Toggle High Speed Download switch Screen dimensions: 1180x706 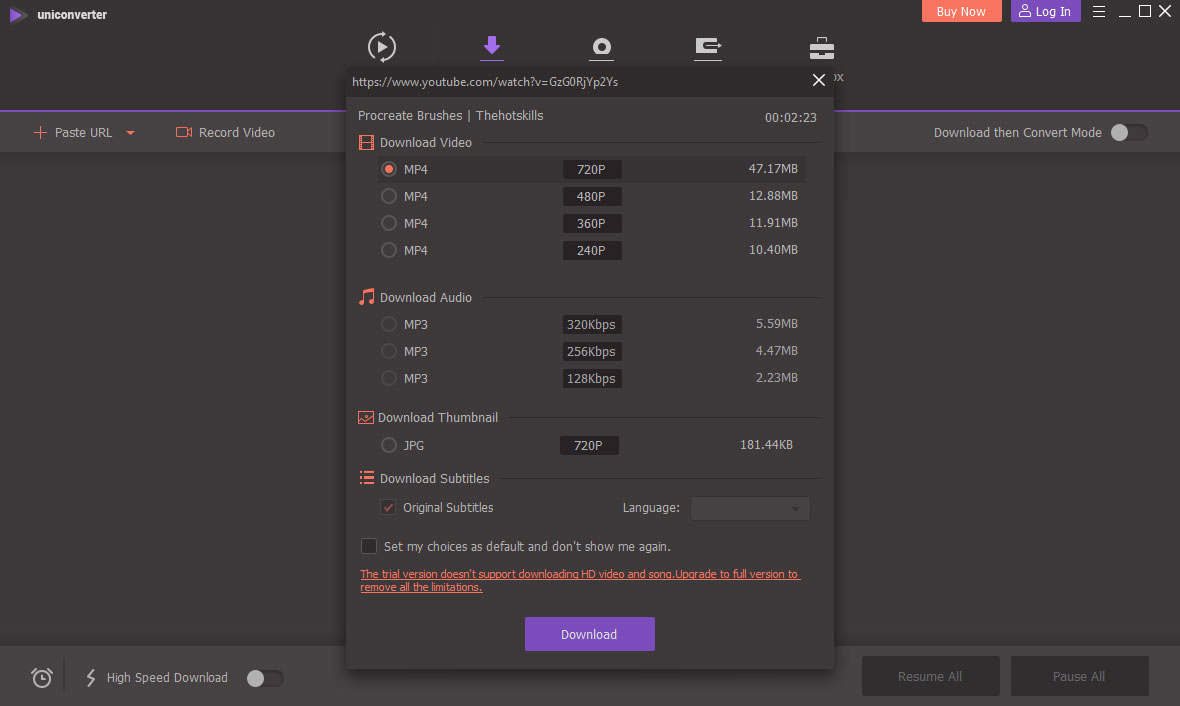265,678
